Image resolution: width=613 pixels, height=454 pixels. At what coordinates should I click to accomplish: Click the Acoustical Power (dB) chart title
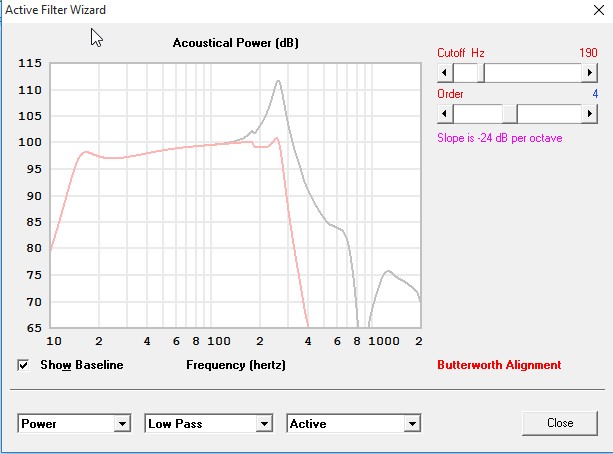click(x=236, y=43)
